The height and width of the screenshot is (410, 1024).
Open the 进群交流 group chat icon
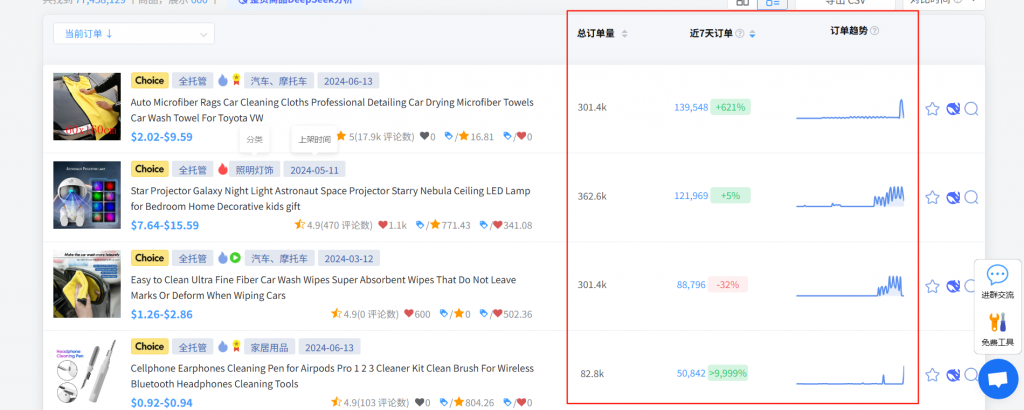pos(997,280)
